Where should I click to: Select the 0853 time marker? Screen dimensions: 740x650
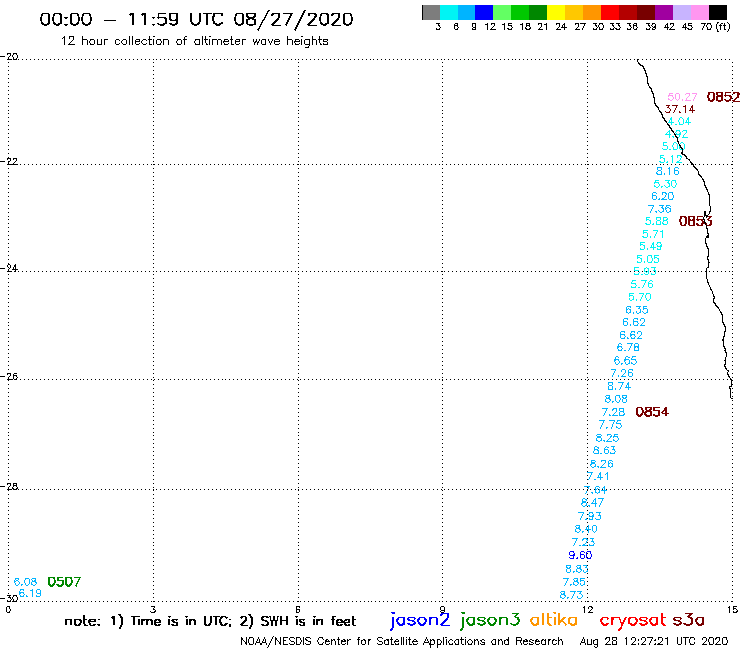coord(696,221)
